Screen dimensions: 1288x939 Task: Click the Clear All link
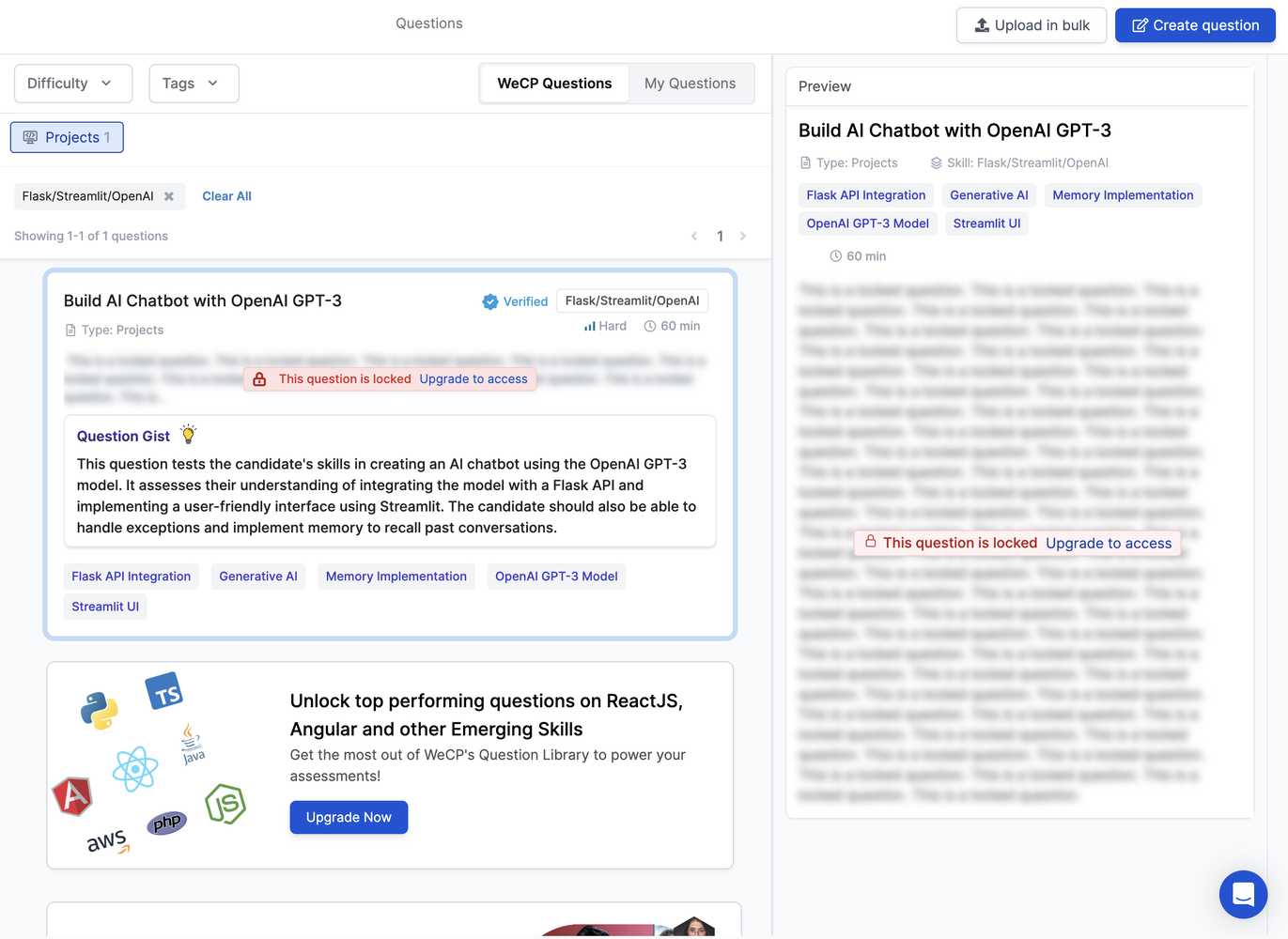tap(226, 196)
